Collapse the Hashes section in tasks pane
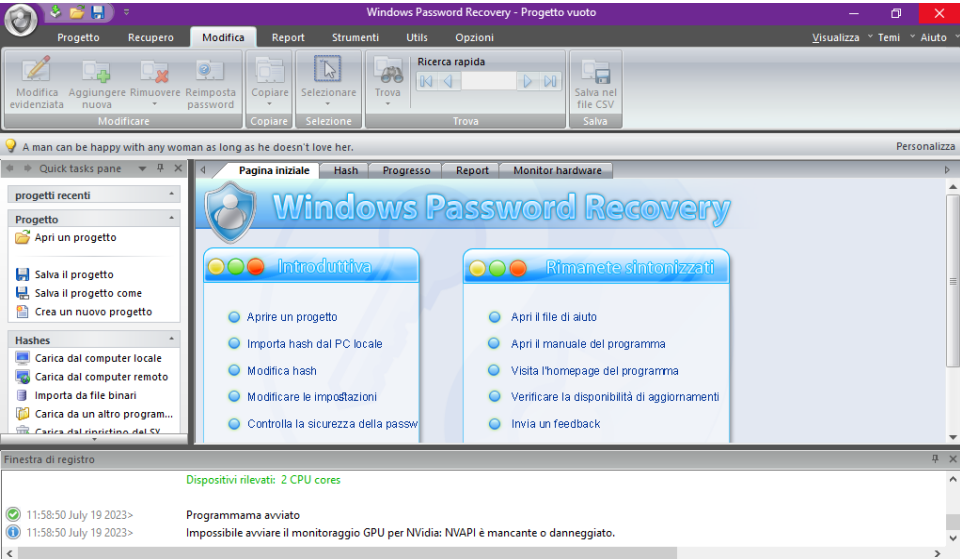 point(171,339)
